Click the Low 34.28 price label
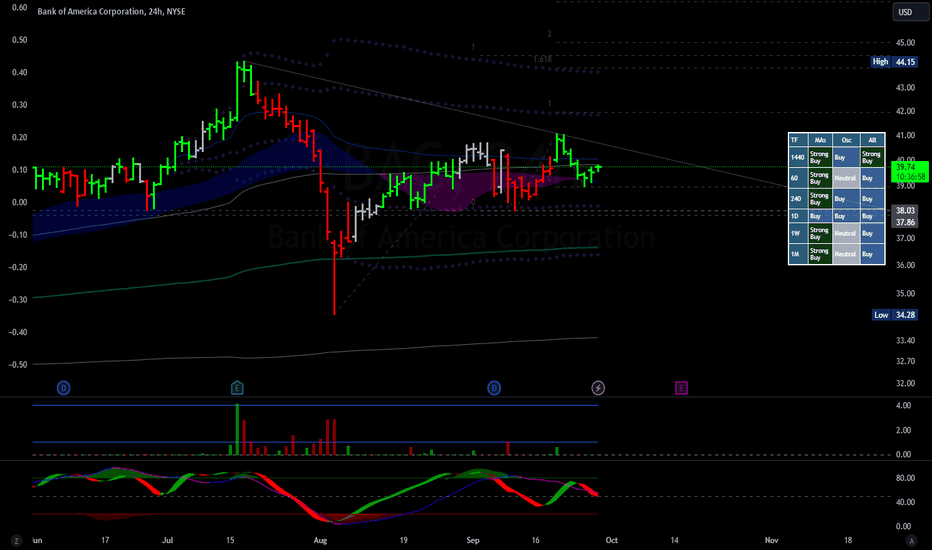Screen dimensions: 932x550 895,315
